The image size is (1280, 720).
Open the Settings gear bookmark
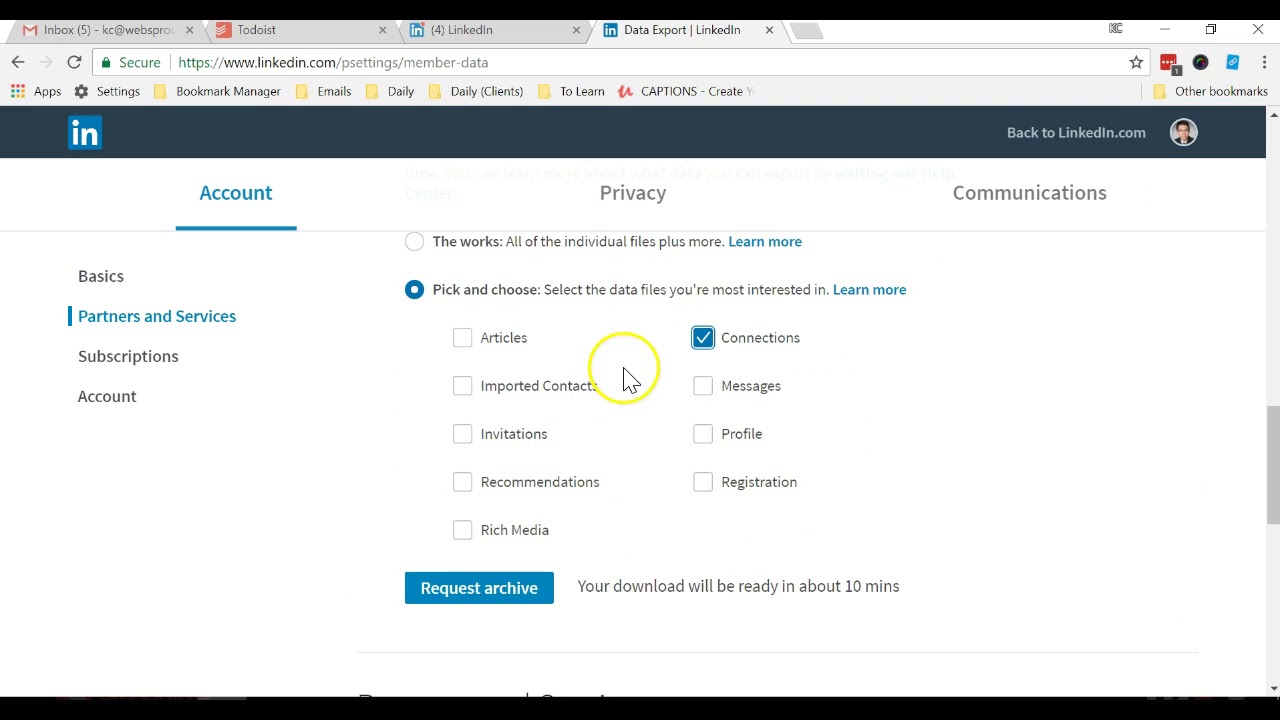pos(107,91)
